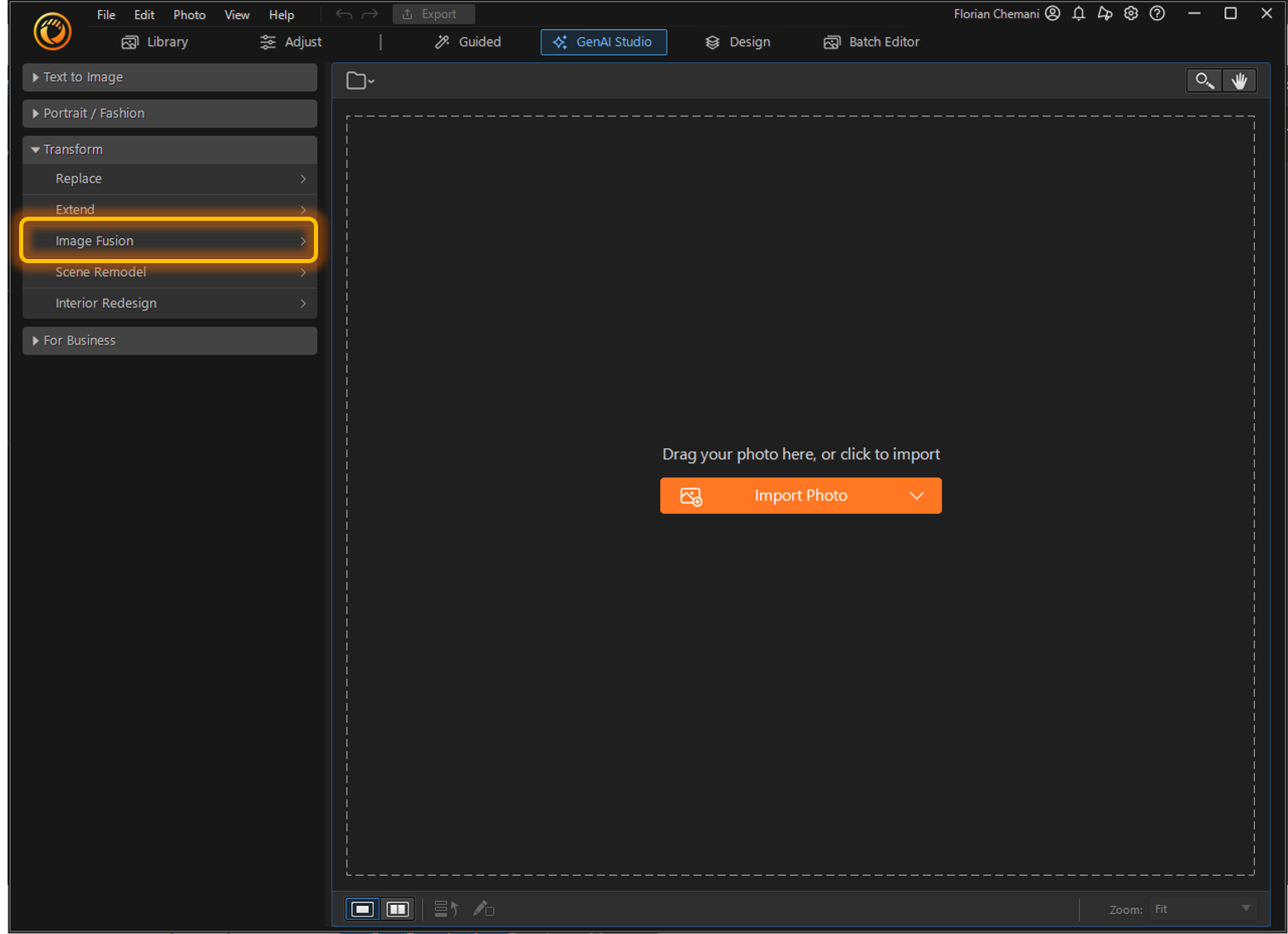The image size is (1288, 934).
Task: Launch the Batch Editor icon
Action: [831, 42]
